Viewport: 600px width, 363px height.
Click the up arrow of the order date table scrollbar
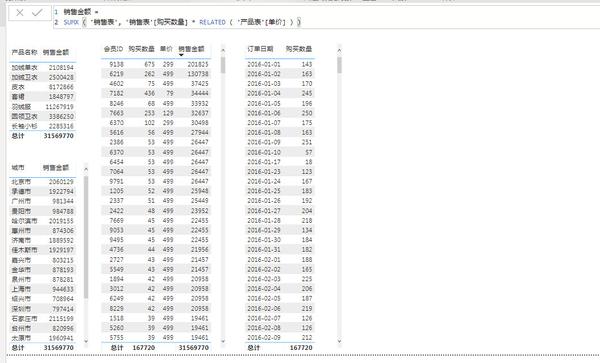click(x=339, y=50)
